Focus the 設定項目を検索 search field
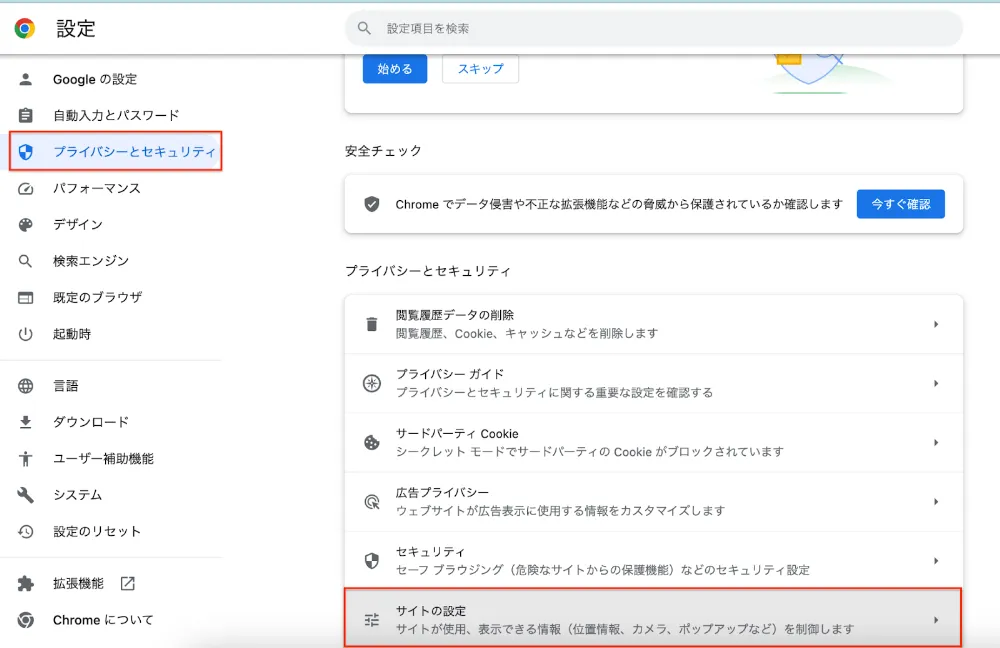This screenshot has height=648, width=1000. pos(654,28)
